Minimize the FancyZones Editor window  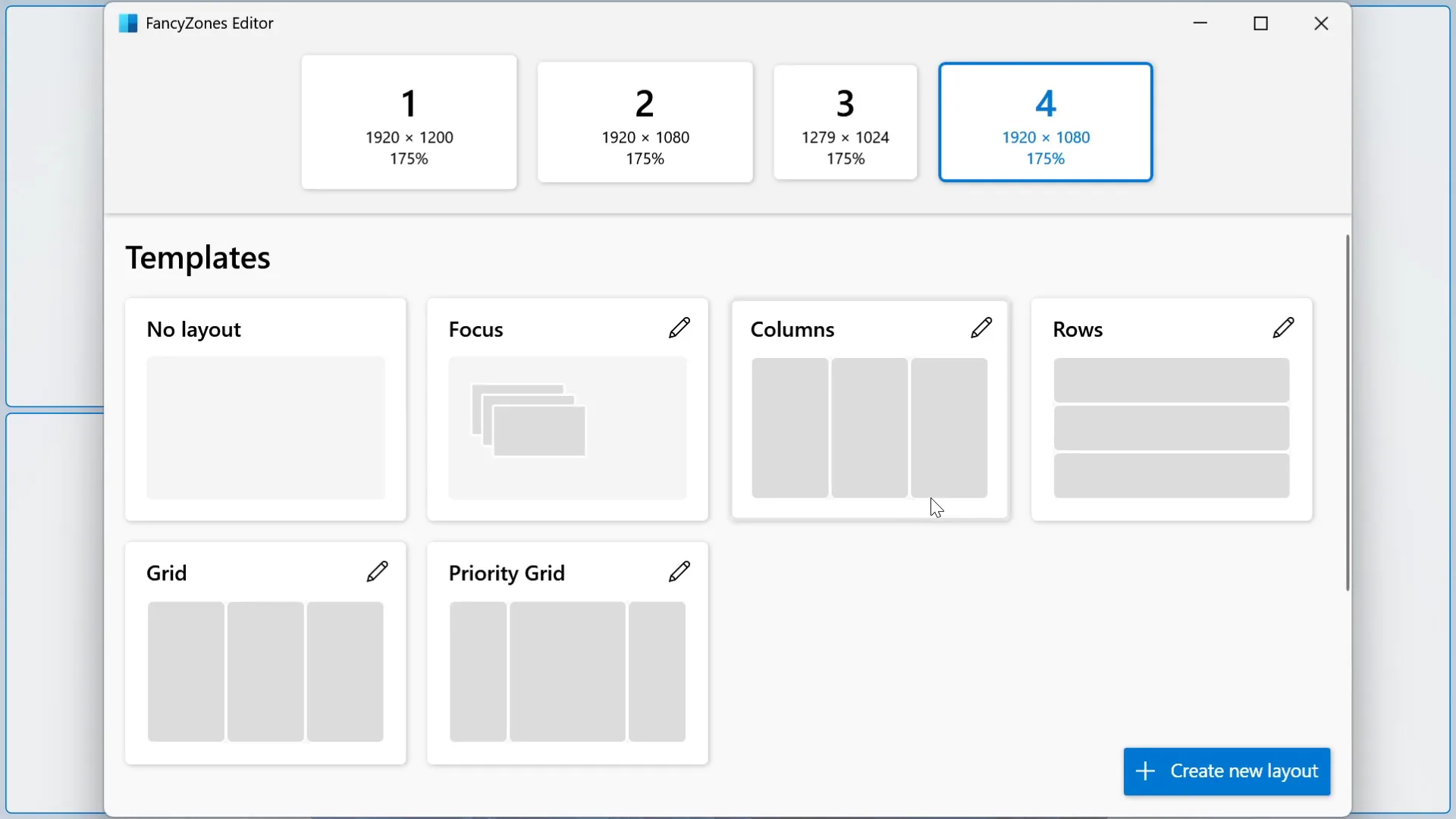pos(1200,24)
